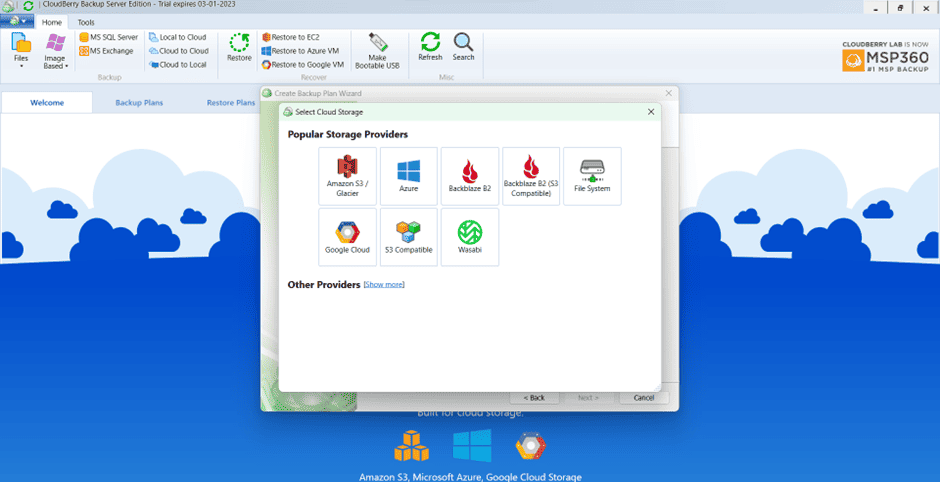Open the Restore Plans tab
The width and height of the screenshot is (940, 482).
point(231,103)
